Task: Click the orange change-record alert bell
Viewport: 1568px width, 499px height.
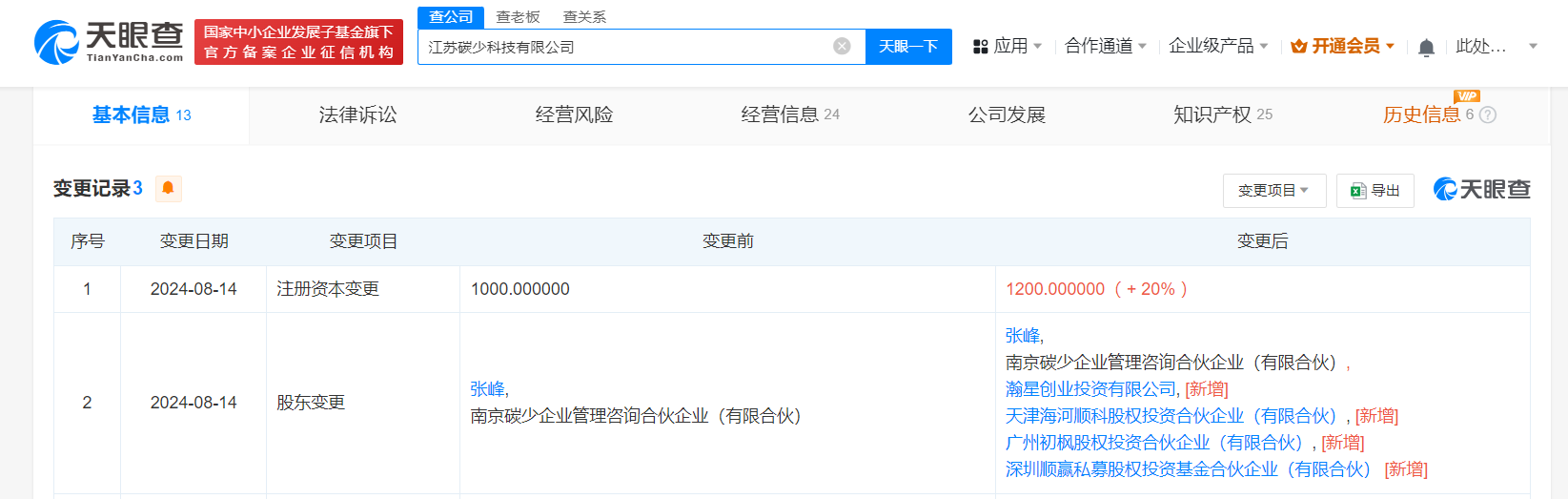Action: point(168,188)
